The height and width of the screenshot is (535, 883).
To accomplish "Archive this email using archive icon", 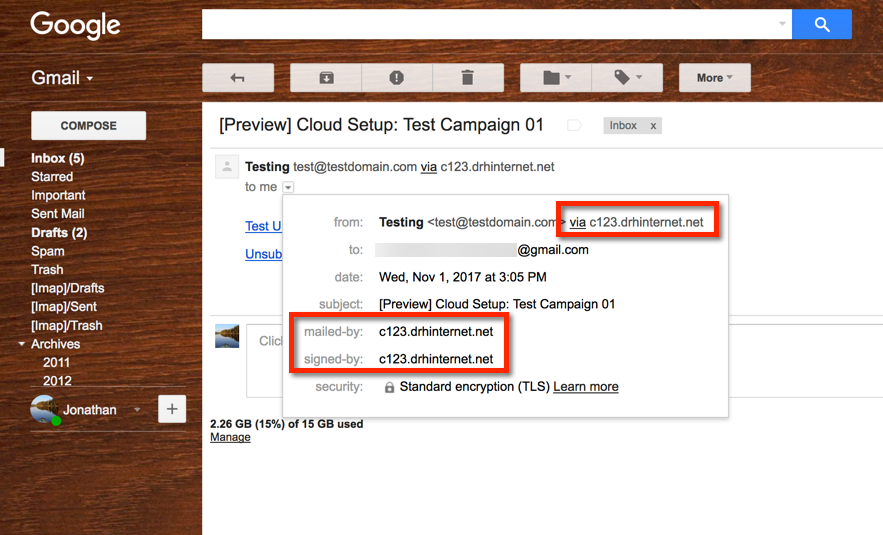I will 326,78.
